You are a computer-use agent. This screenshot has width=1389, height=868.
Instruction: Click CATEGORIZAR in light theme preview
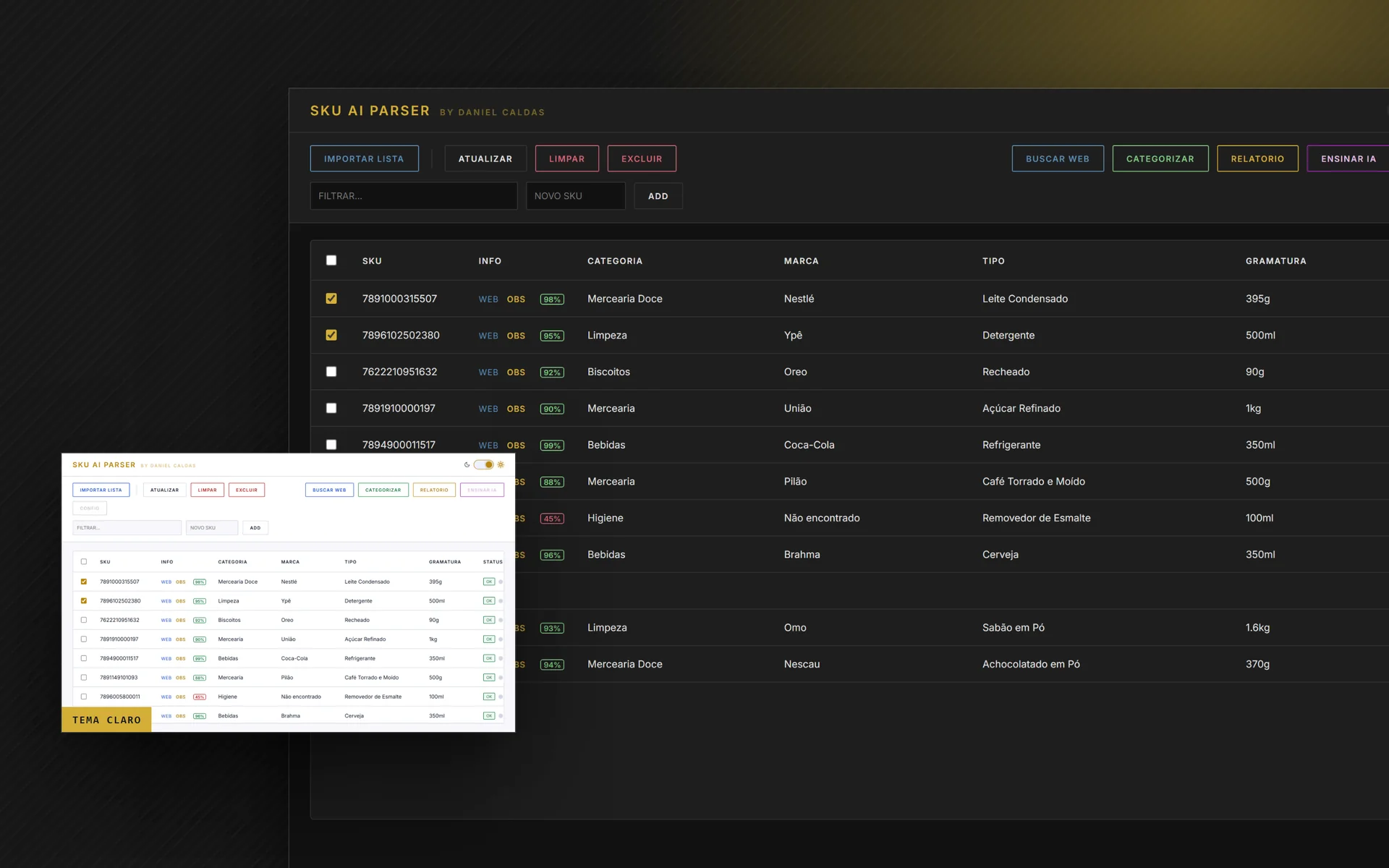tap(383, 490)
